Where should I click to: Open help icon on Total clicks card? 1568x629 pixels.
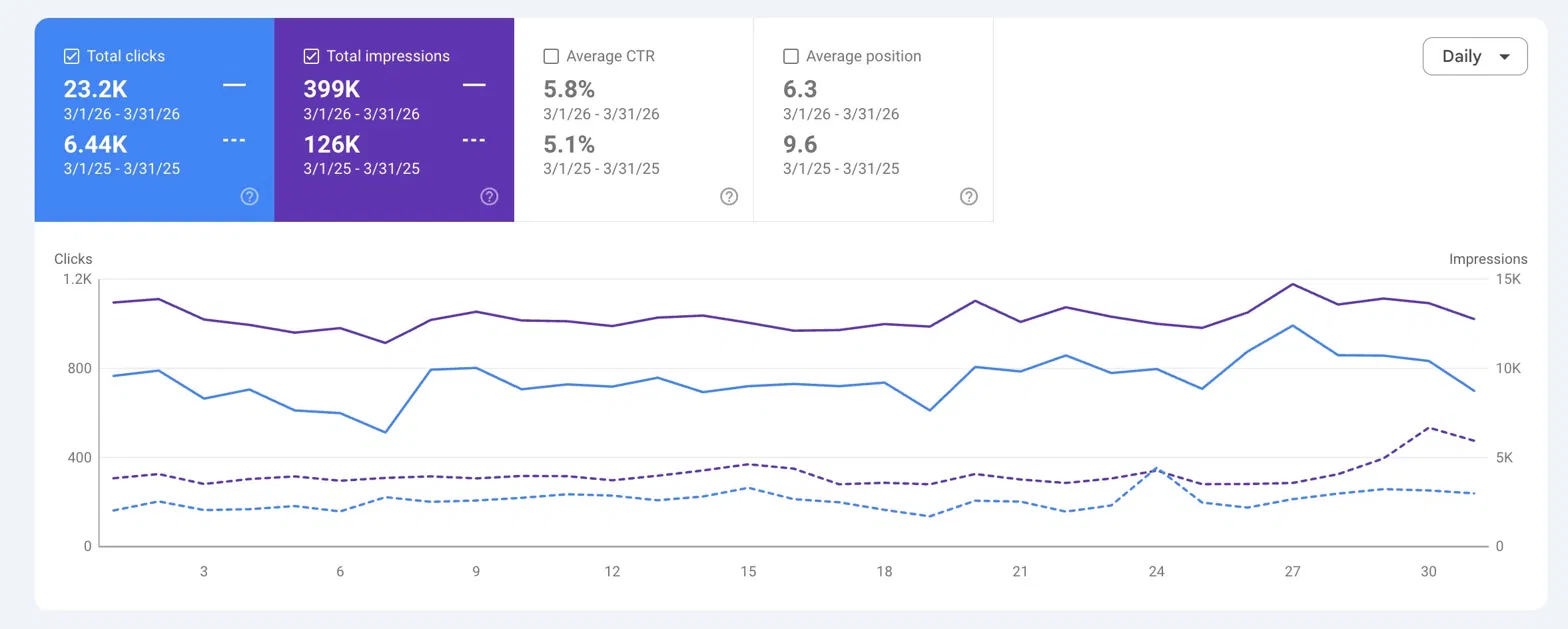coord(250,196)
